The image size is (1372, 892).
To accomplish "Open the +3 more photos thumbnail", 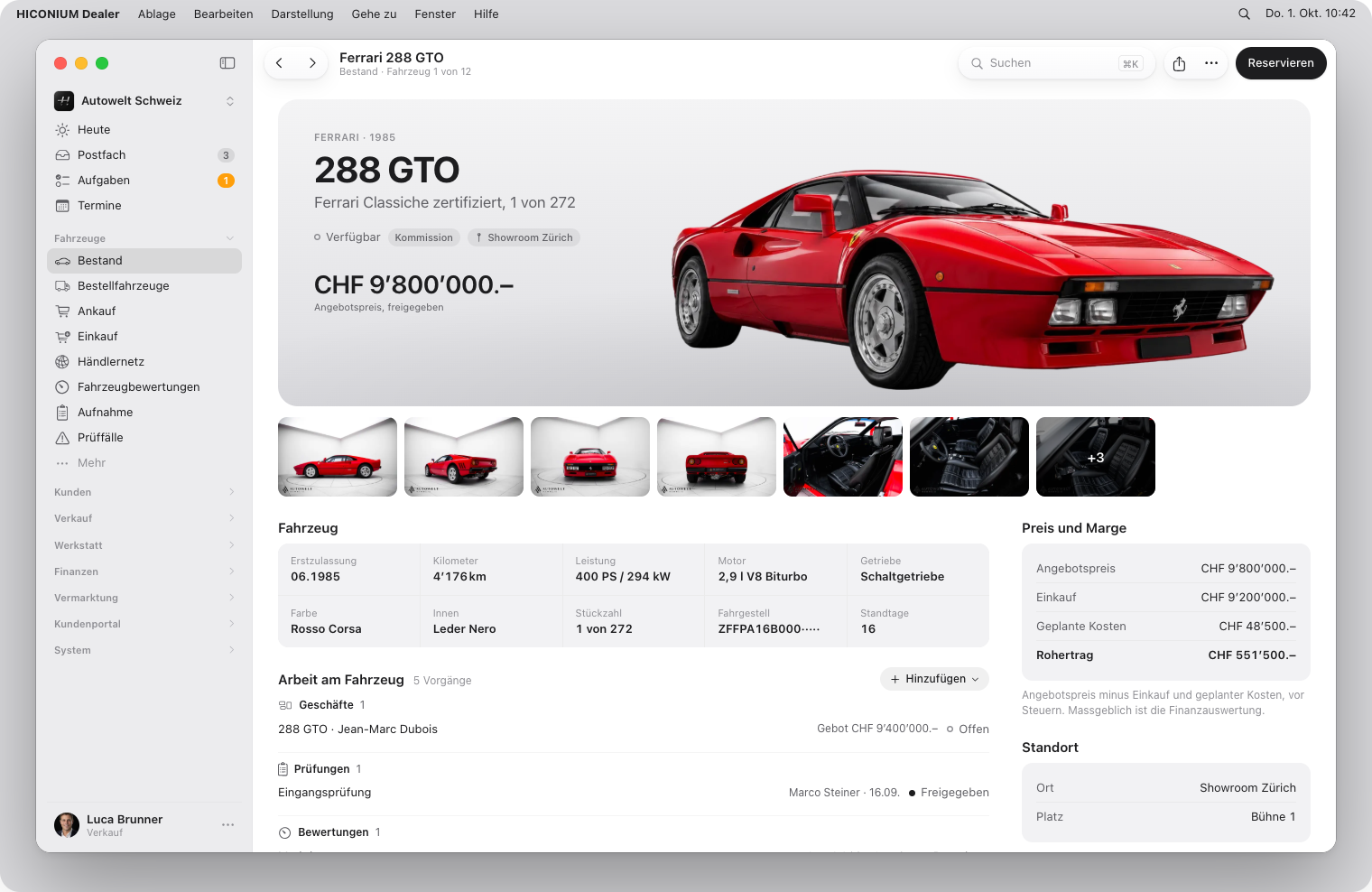I will (x=1096, y=457).
